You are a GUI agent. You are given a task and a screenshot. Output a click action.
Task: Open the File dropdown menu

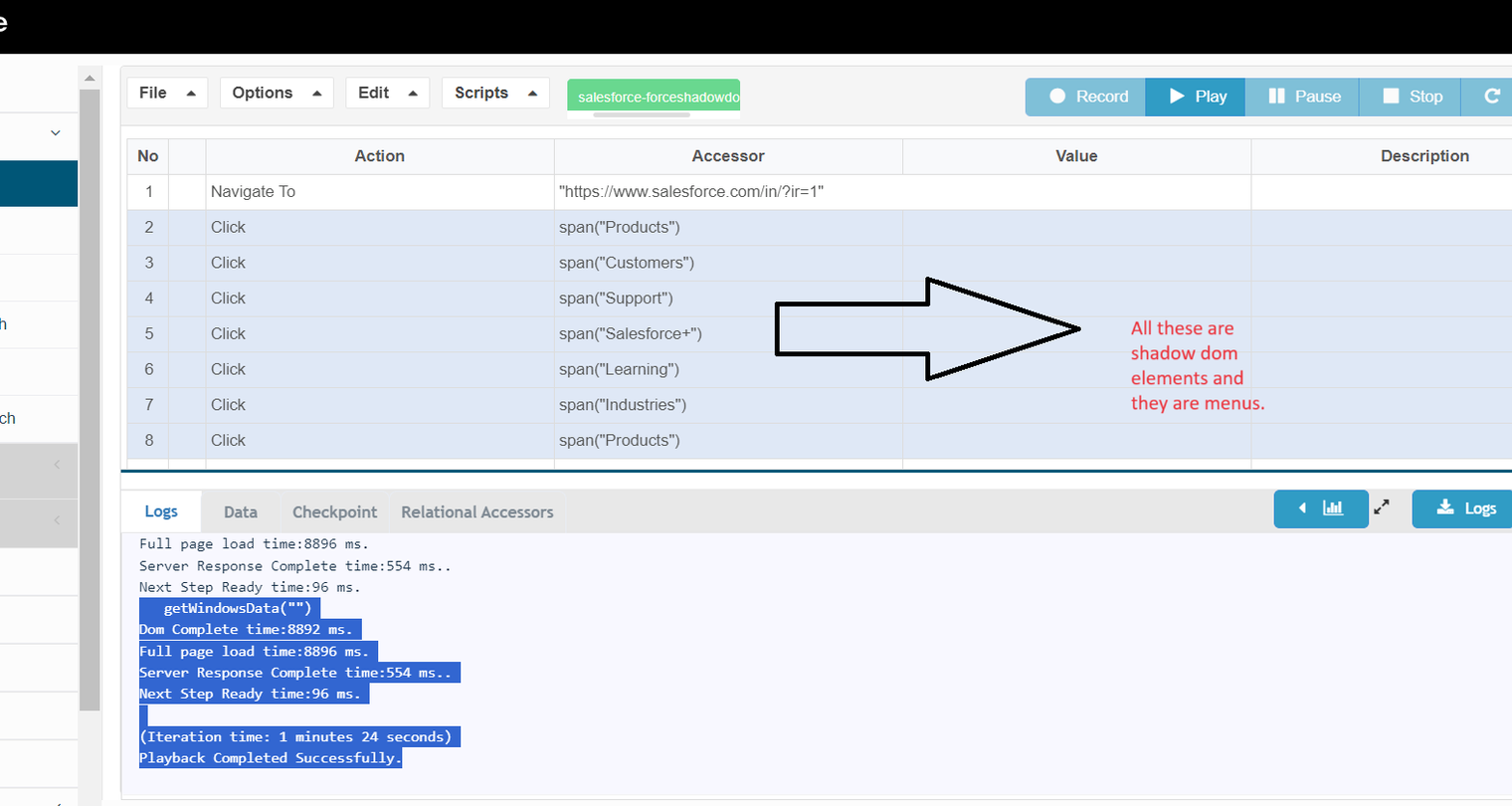(167, 93)
